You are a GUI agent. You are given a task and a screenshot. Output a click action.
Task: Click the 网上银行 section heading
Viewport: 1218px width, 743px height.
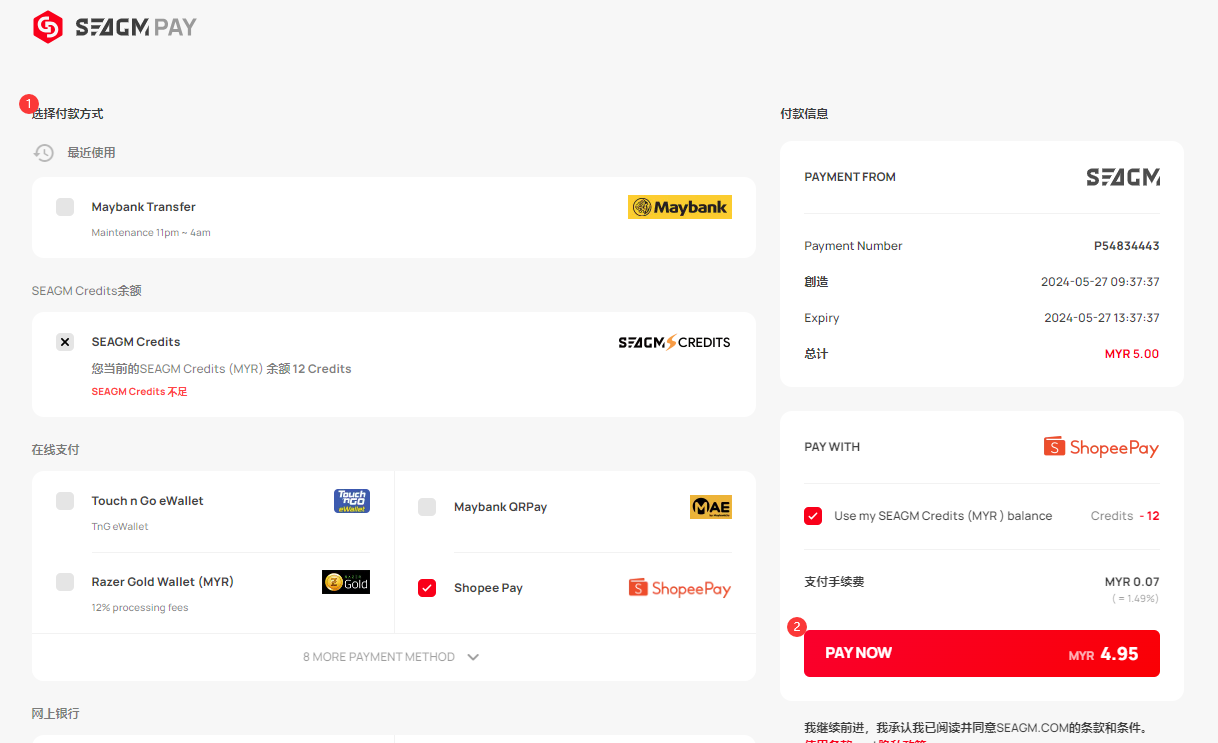(x=56, y=714)
